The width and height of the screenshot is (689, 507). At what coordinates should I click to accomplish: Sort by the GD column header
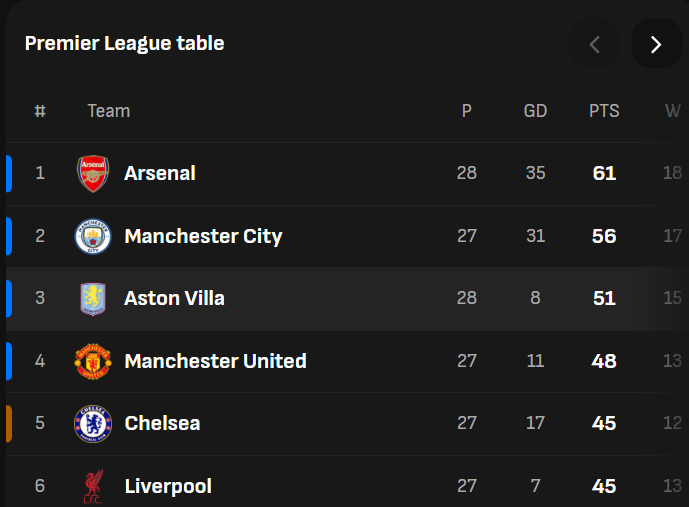click(x=535, y=111)
